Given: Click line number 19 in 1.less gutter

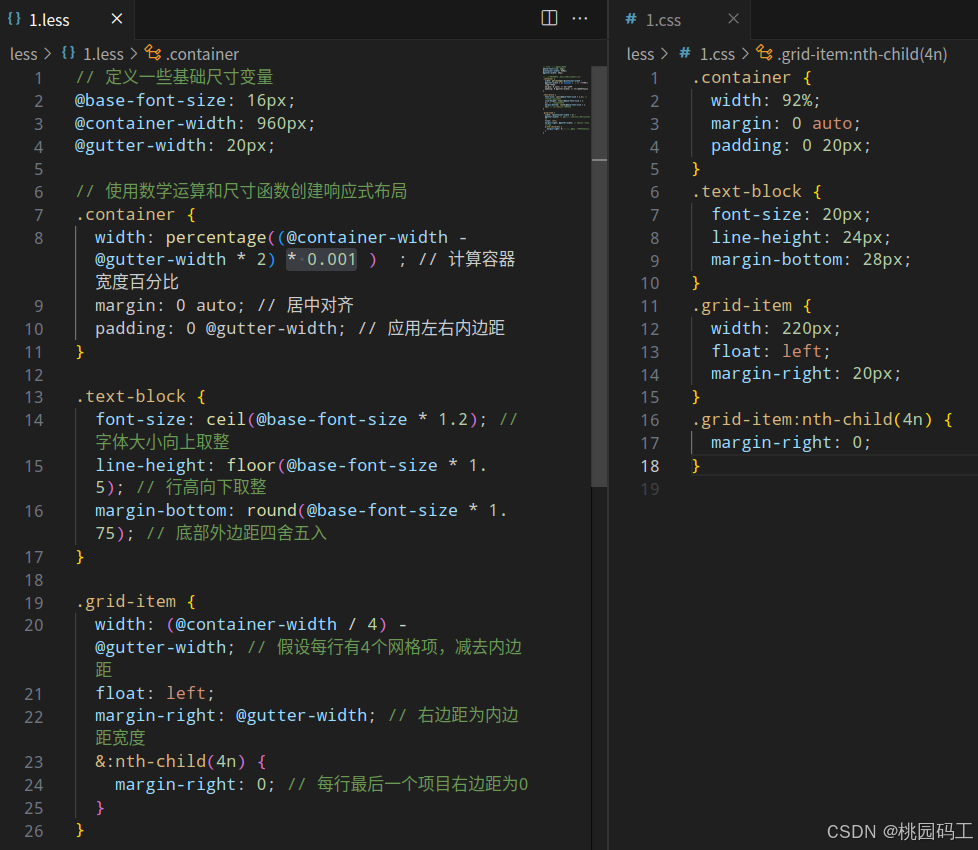Looking at the screenshot, I should point(34,602).
